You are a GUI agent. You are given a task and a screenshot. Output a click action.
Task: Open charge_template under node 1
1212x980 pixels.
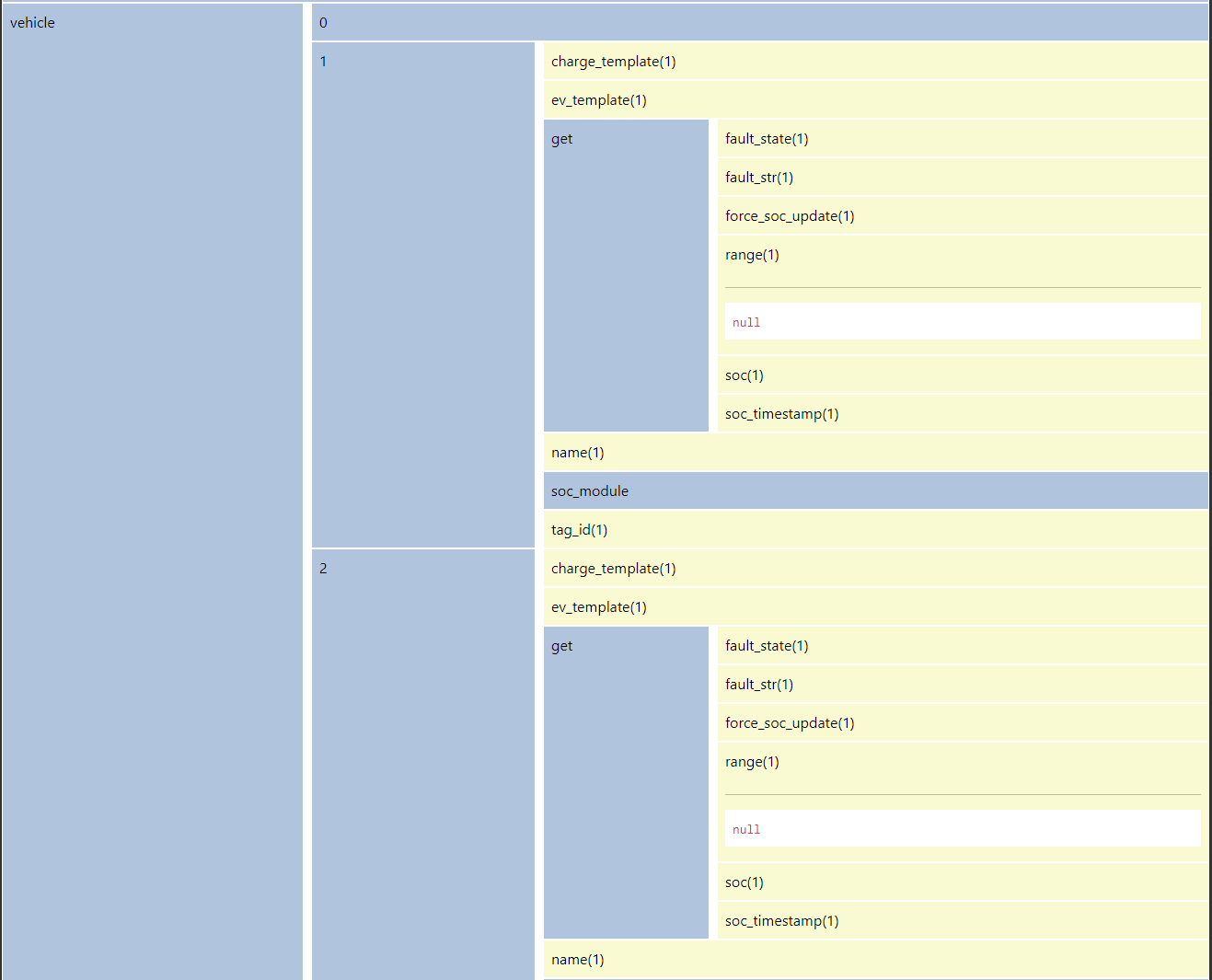coord(613,61)
